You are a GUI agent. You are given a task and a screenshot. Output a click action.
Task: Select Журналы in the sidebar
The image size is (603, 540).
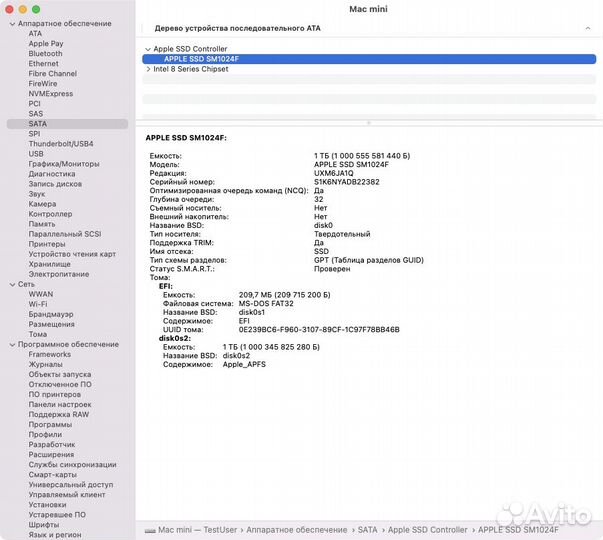pos(45,364)
